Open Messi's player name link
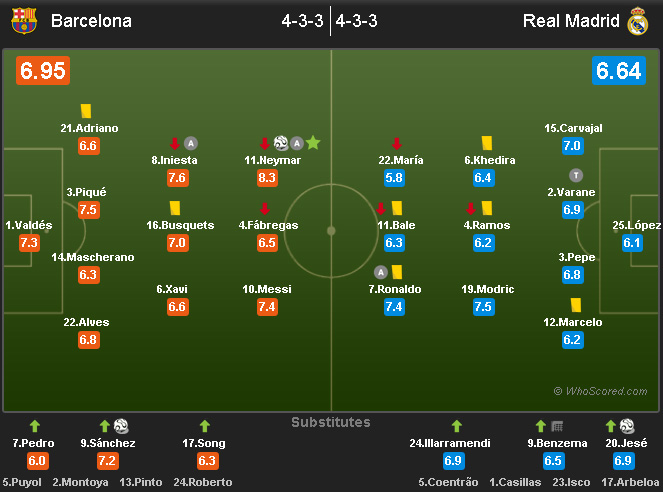 266,289
